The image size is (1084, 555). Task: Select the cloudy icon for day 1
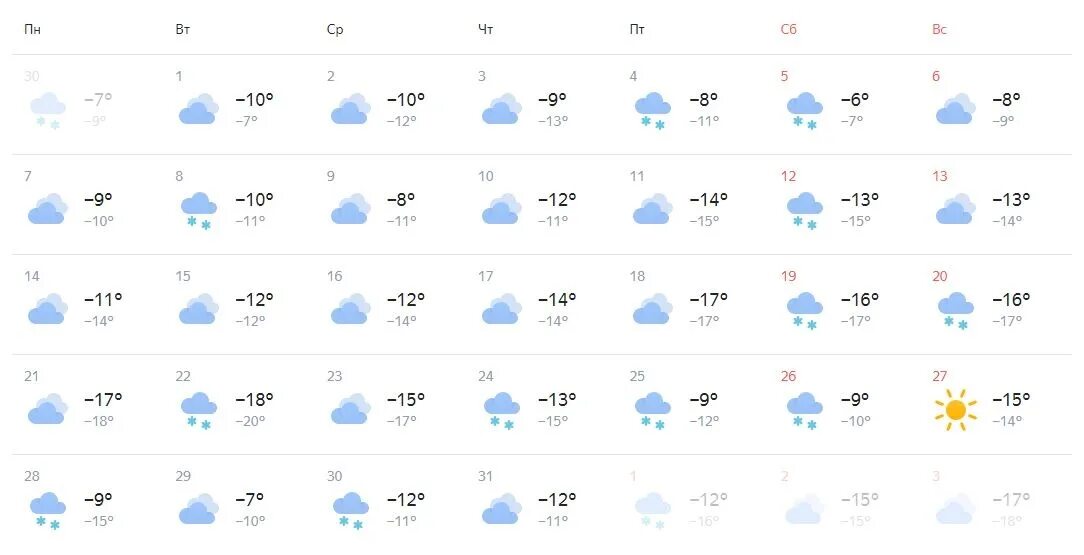[198, 109]
